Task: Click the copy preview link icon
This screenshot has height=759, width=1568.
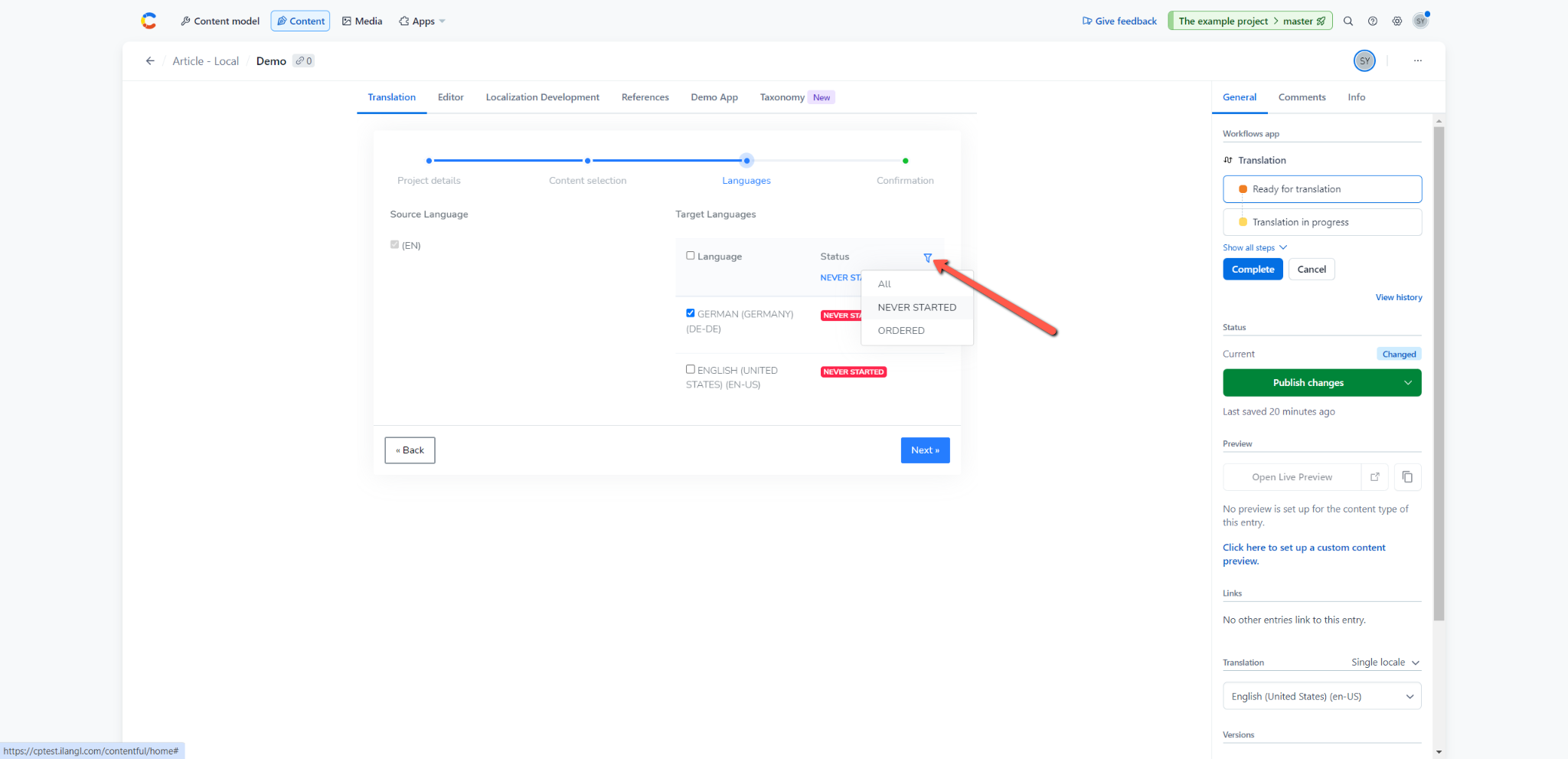Action: coord(1407,477)
